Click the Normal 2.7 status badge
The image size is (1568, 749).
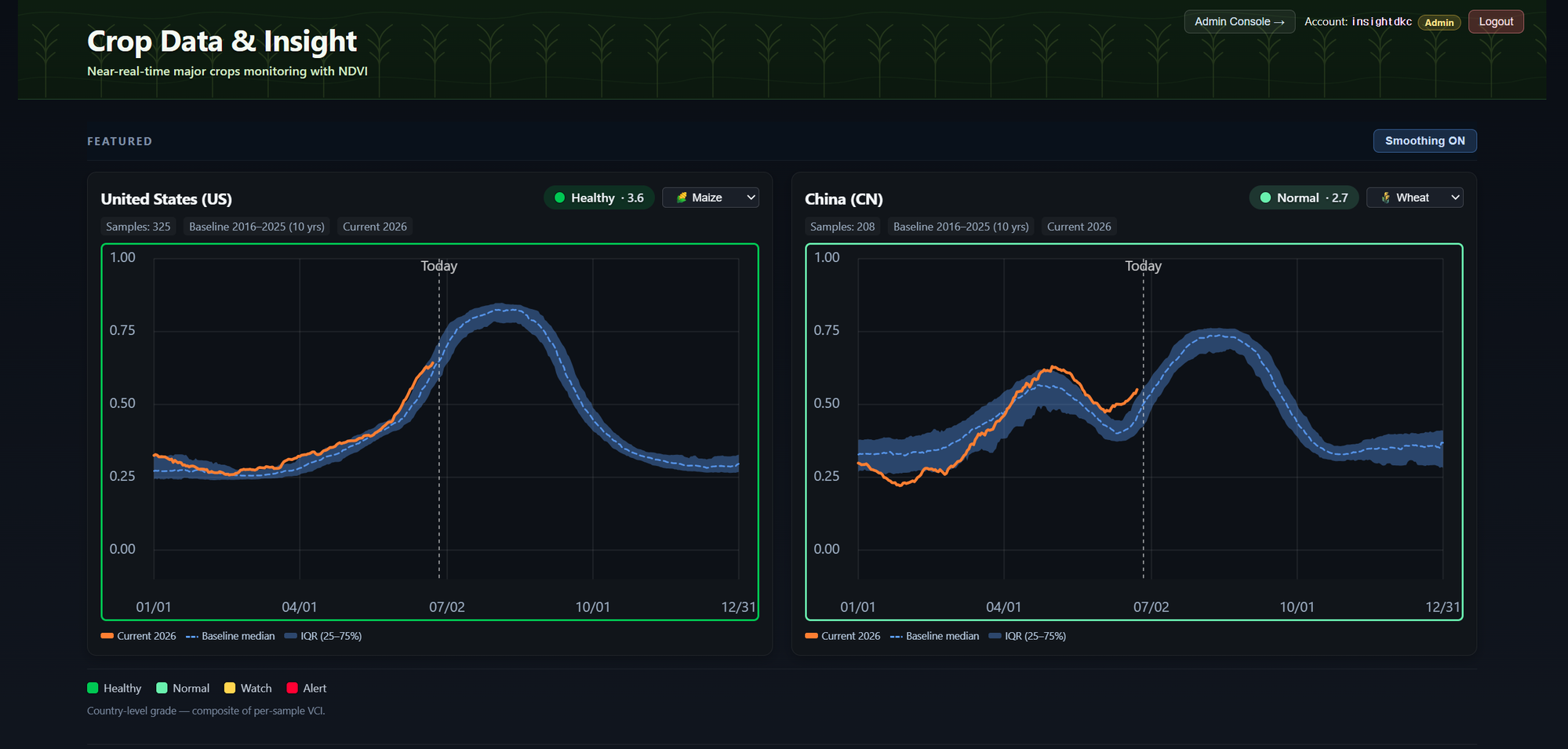coord(1304,198)
